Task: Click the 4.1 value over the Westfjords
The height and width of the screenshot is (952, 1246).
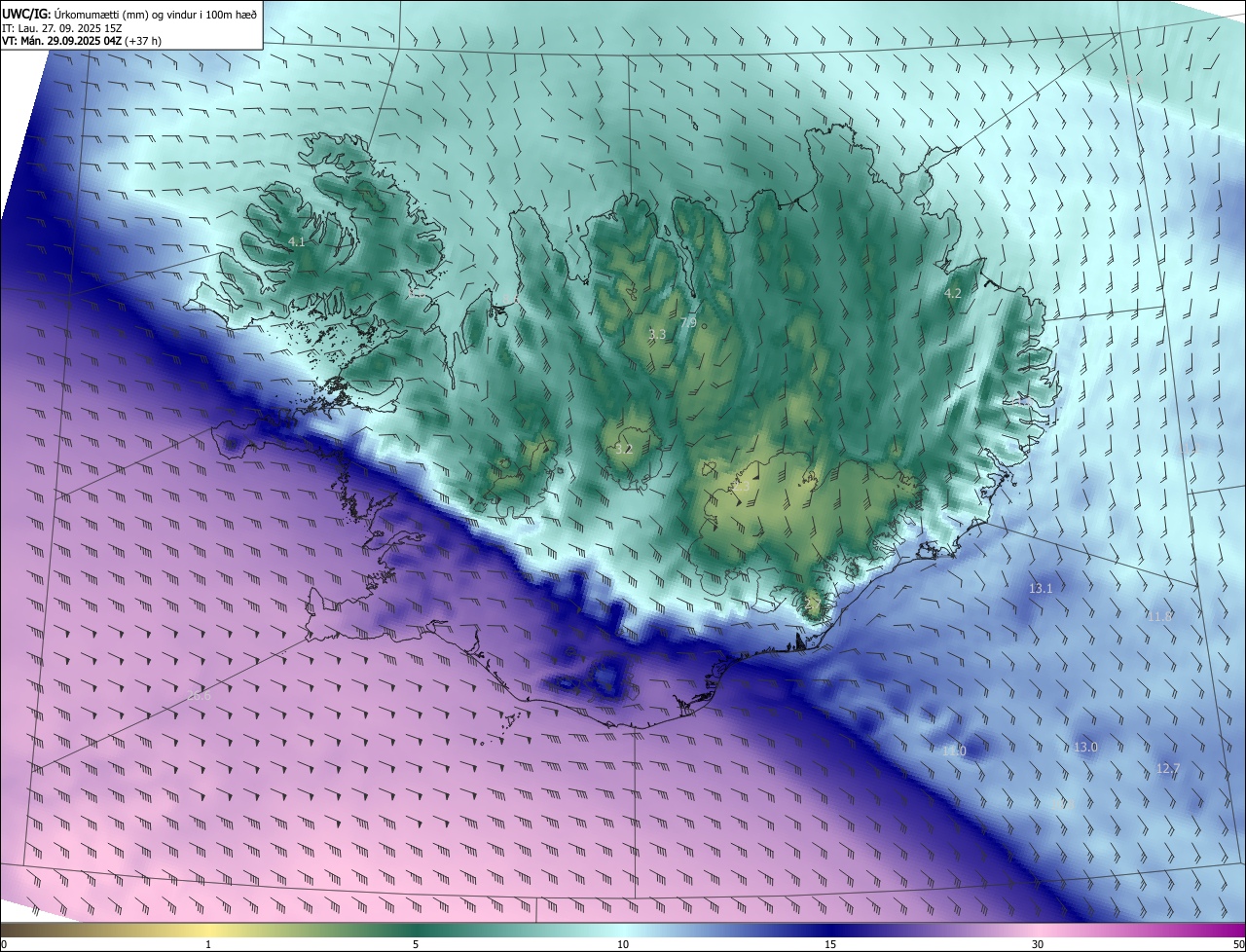Action: coord(297,241)
